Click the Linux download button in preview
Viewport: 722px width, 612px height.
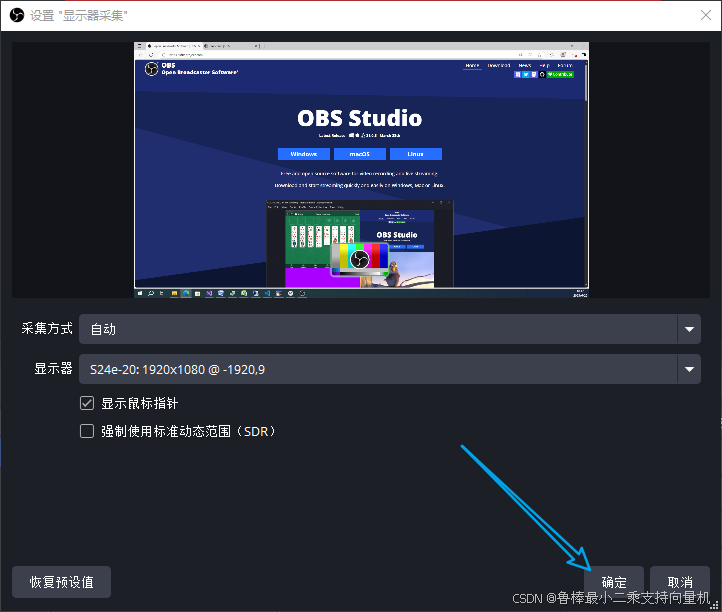[416, 154]
